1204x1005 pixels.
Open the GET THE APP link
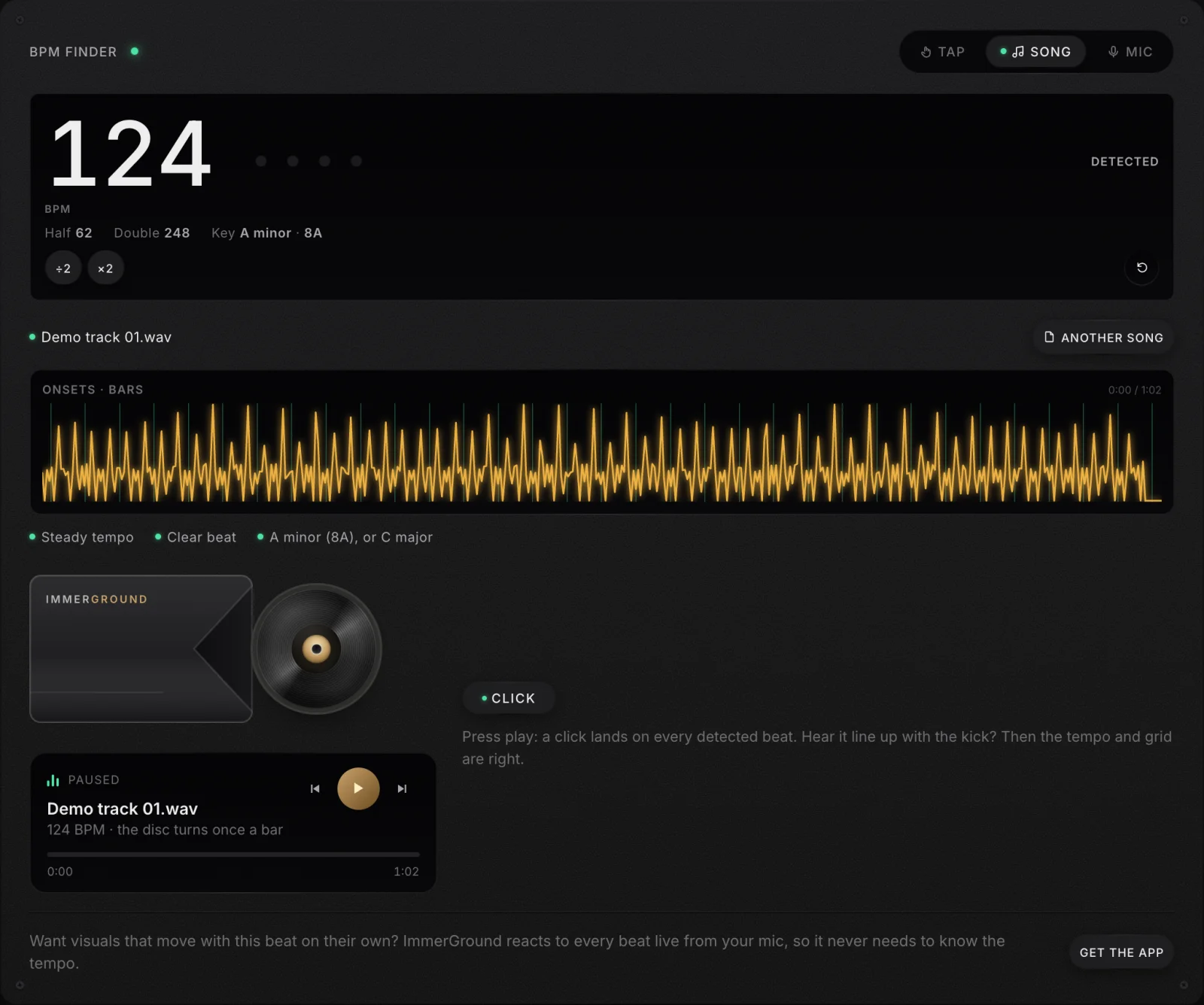click(x=1121, y=952)
